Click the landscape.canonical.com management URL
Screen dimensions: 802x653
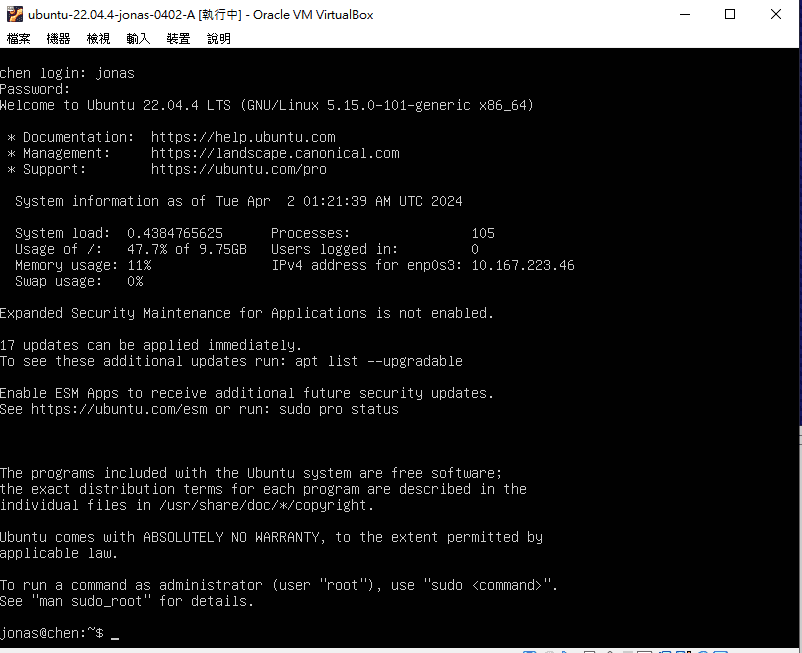[275, 153]
